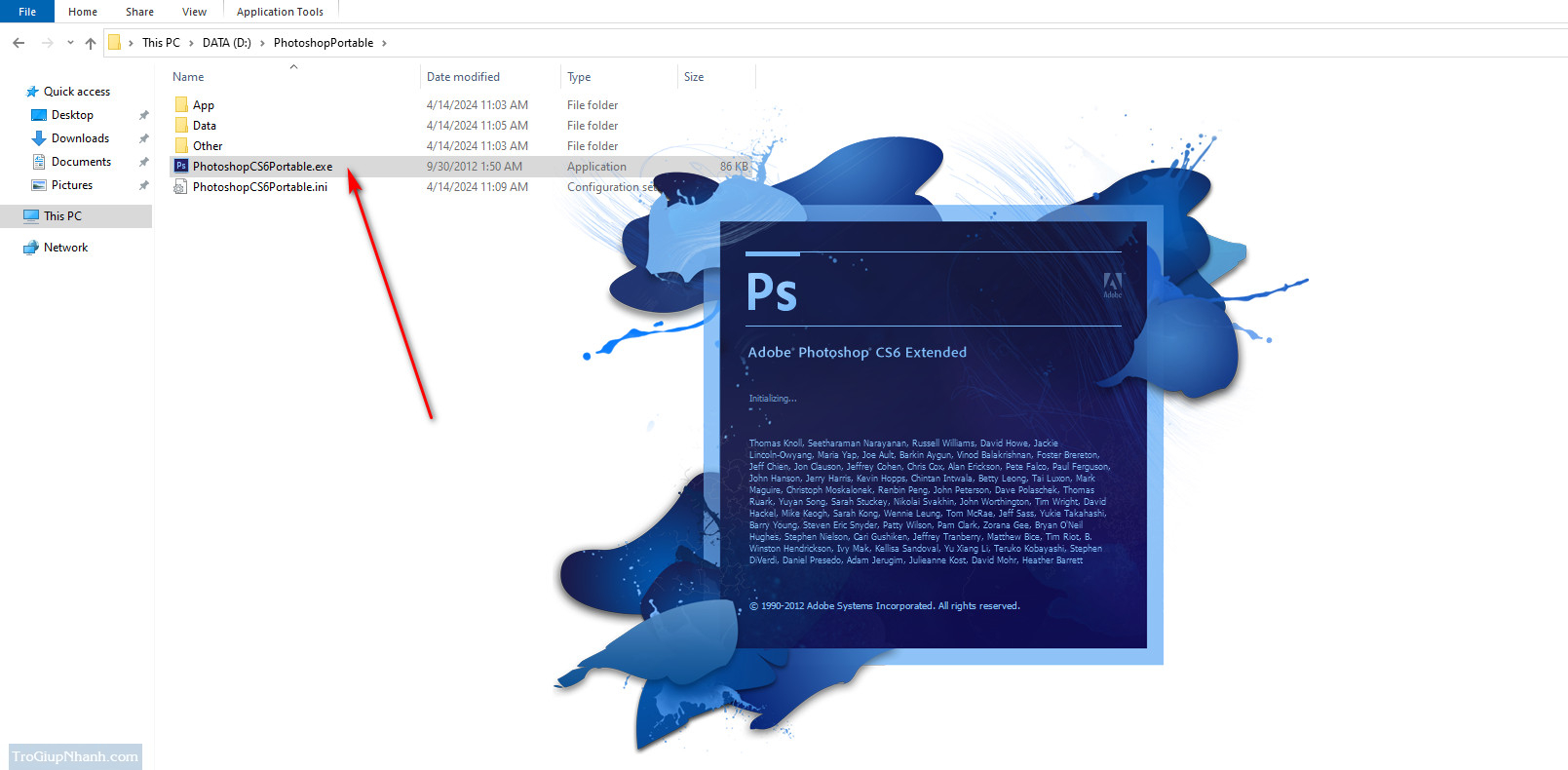Expand the chevron after This PC in path
1568x770 pixels.
(191, 43)
